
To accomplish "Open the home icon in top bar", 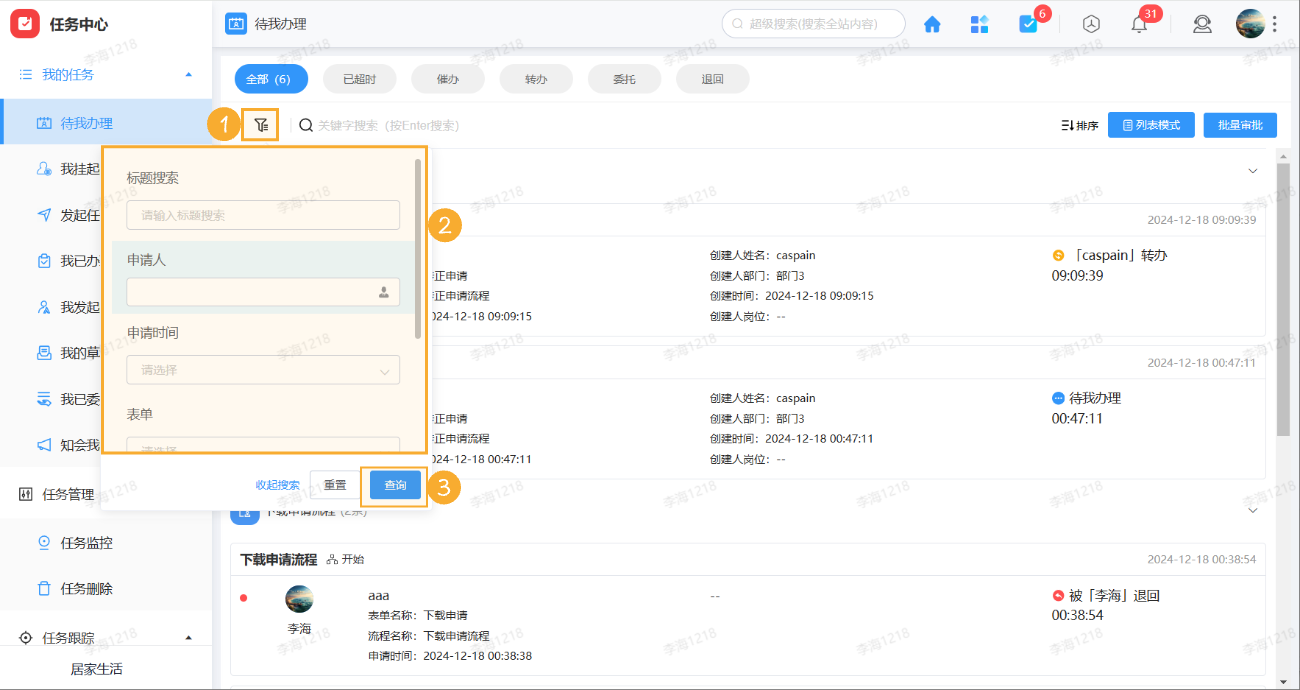I will tap(932, 23).
